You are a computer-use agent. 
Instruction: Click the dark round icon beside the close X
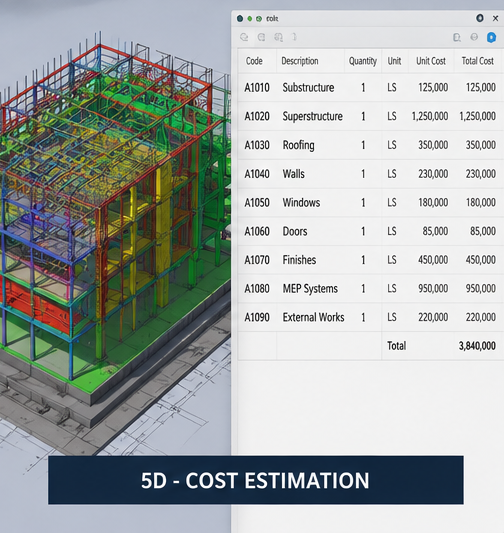point(480,18)
